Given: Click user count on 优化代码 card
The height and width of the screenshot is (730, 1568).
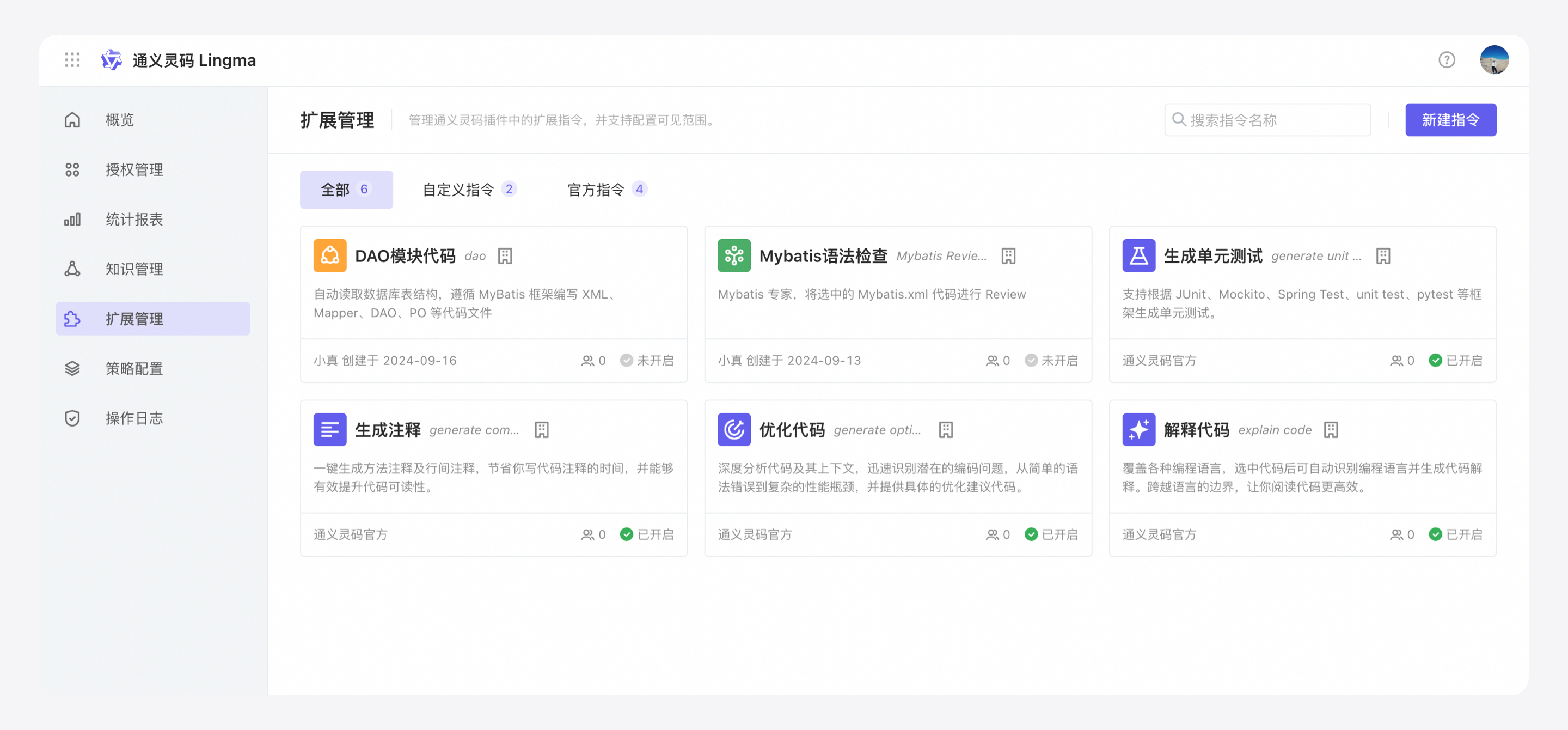Looking at the screenshot, I should [x=997, y=534].
